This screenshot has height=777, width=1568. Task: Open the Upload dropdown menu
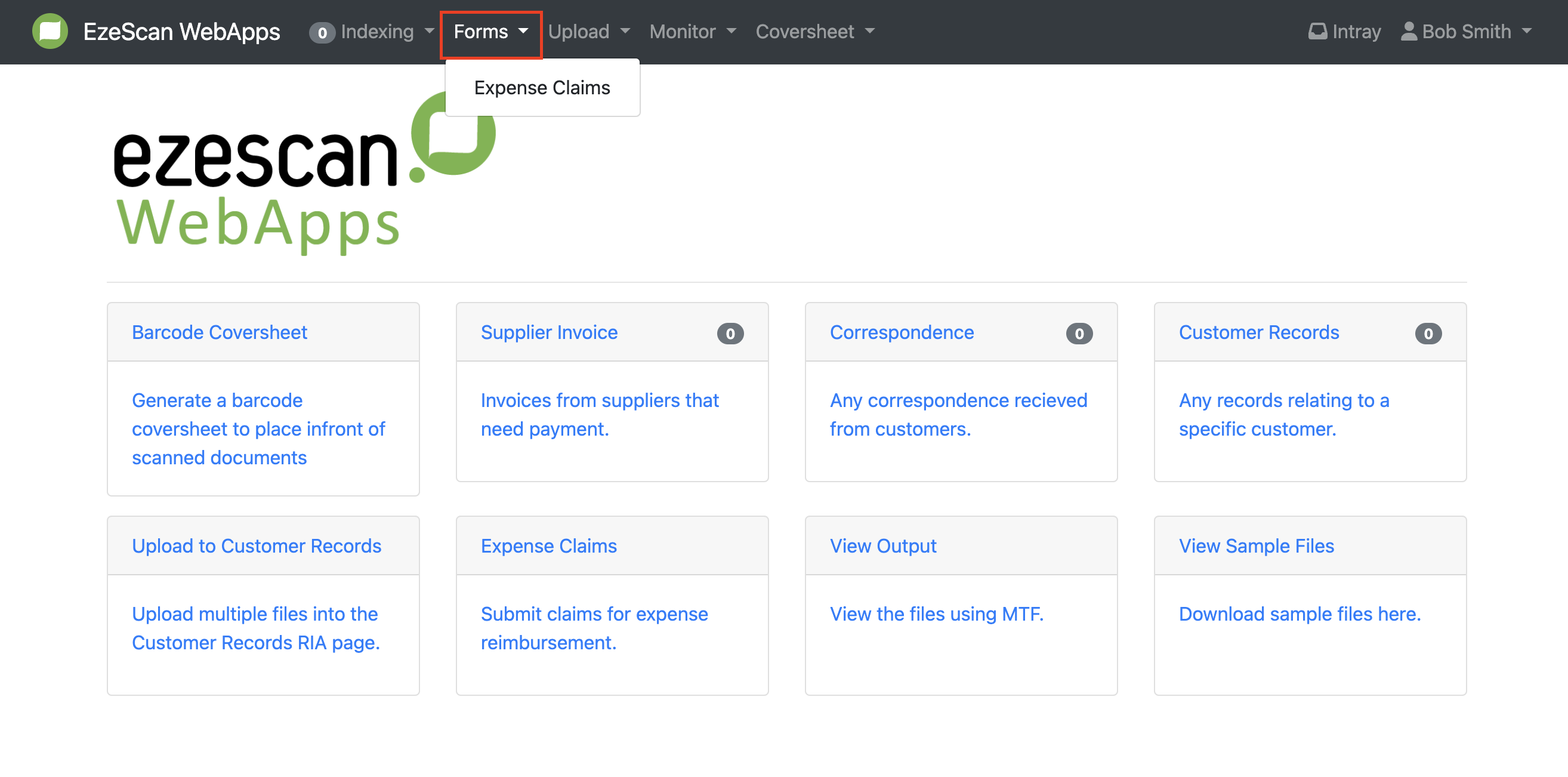point(588,31)
